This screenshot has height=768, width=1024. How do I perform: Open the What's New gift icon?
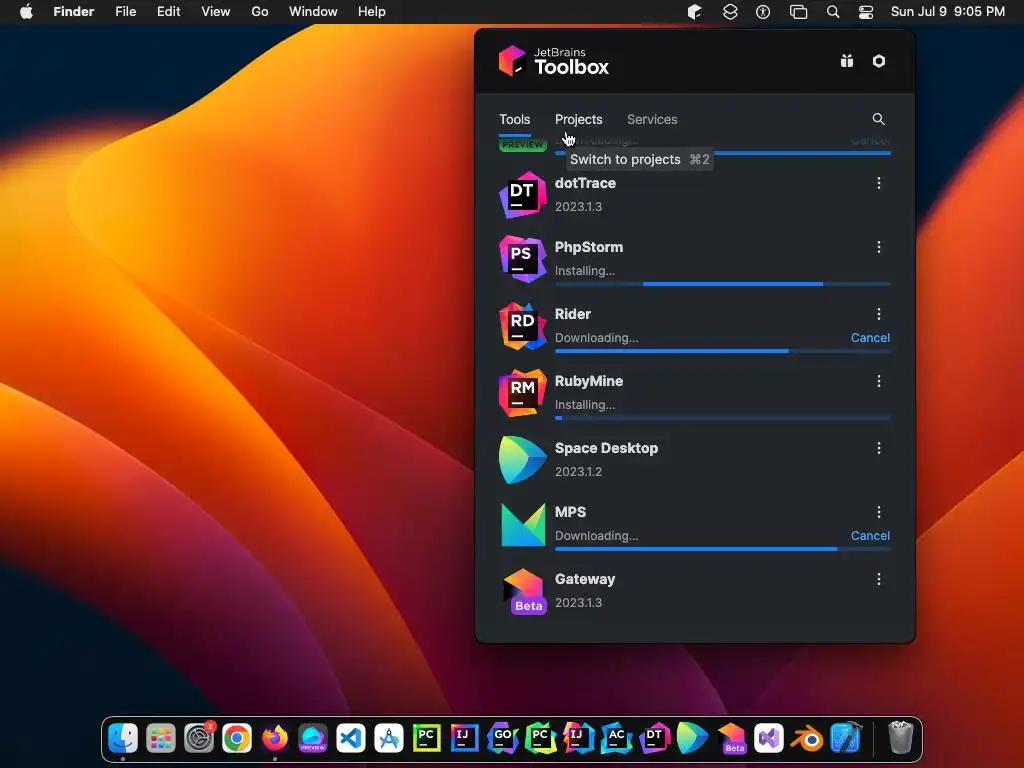click(x=846, y=61)
